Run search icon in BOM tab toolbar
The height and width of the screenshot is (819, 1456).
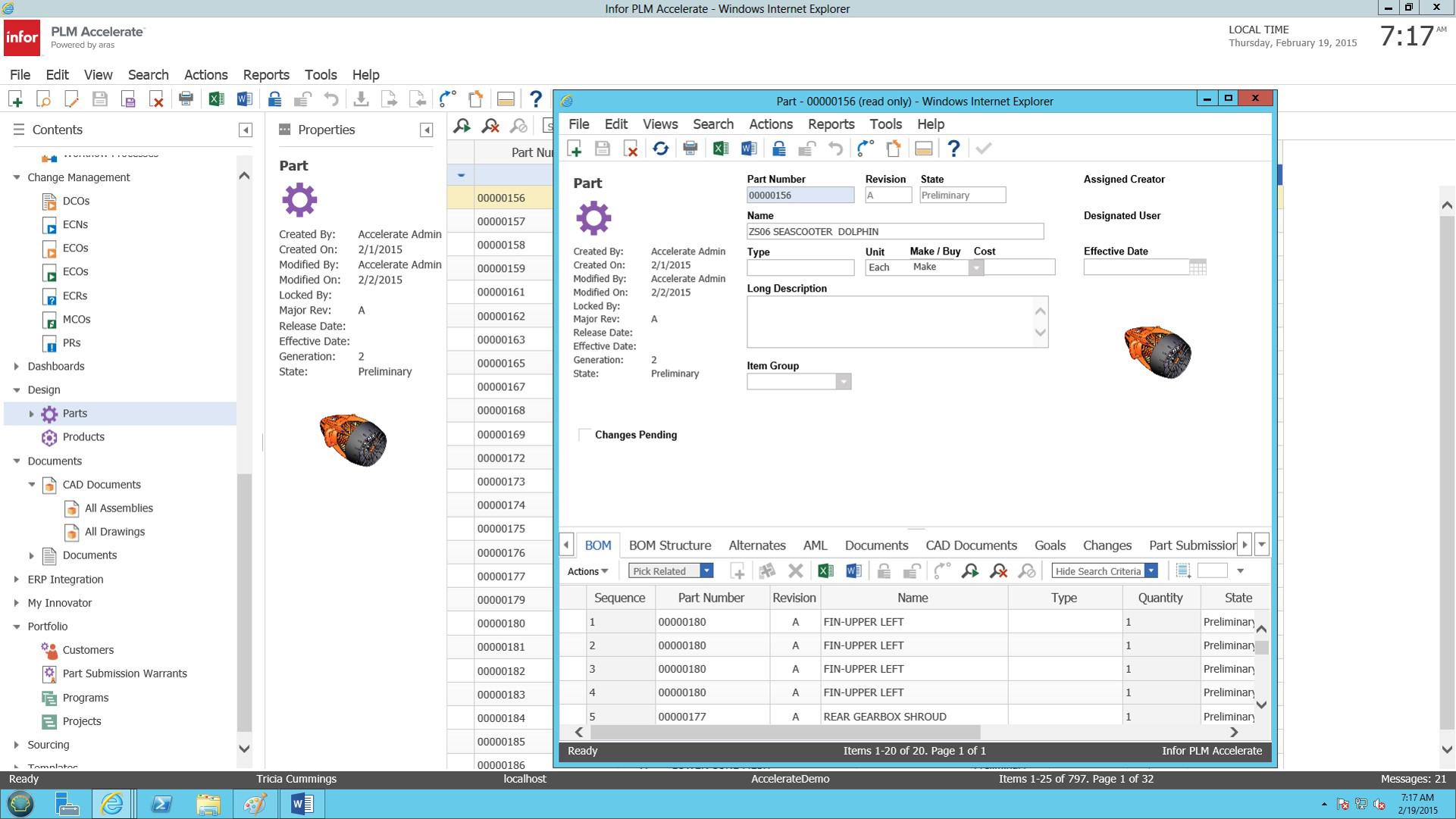[970, 571]
